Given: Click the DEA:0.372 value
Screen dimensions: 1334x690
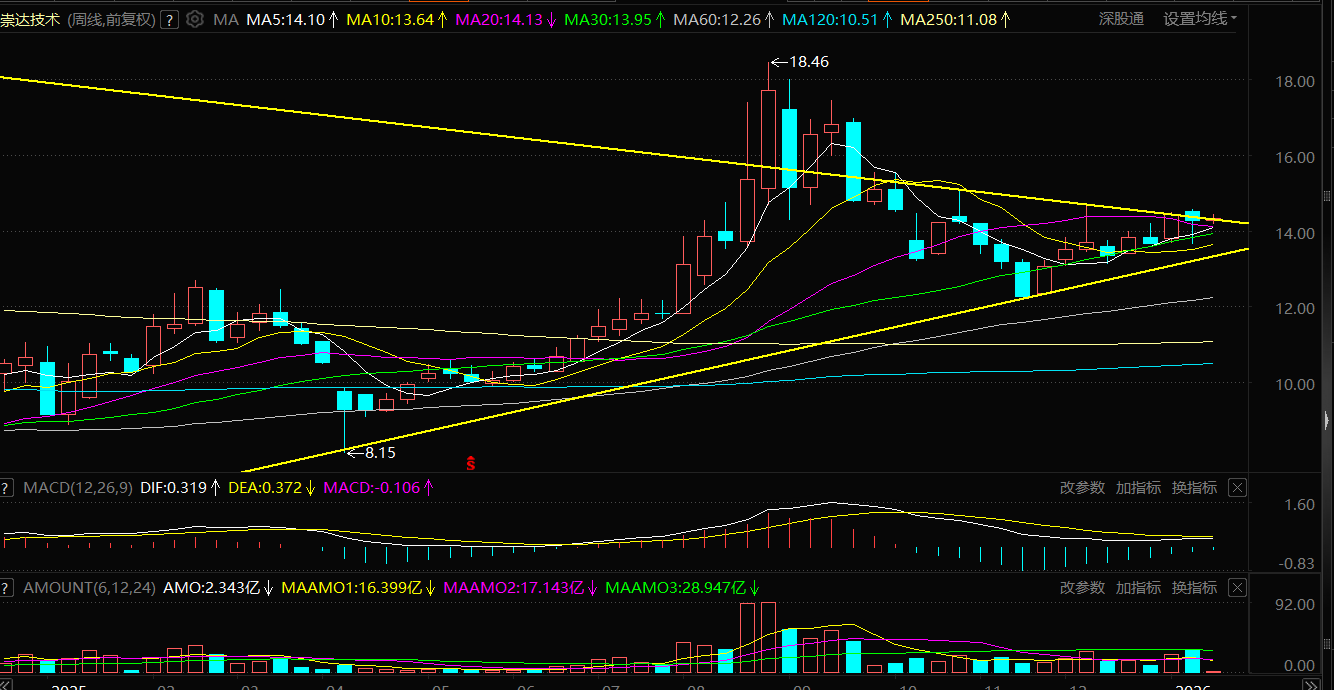Looking at the screenshot, I should pyautogui.click(x=265, y=488).
